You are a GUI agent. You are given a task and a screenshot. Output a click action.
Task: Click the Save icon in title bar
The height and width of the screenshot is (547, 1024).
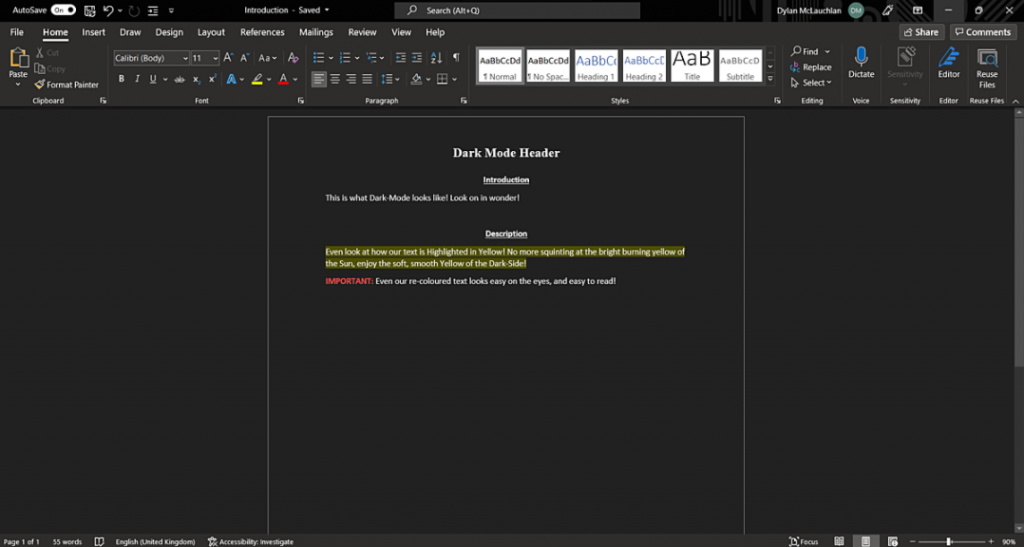[89, 10]
